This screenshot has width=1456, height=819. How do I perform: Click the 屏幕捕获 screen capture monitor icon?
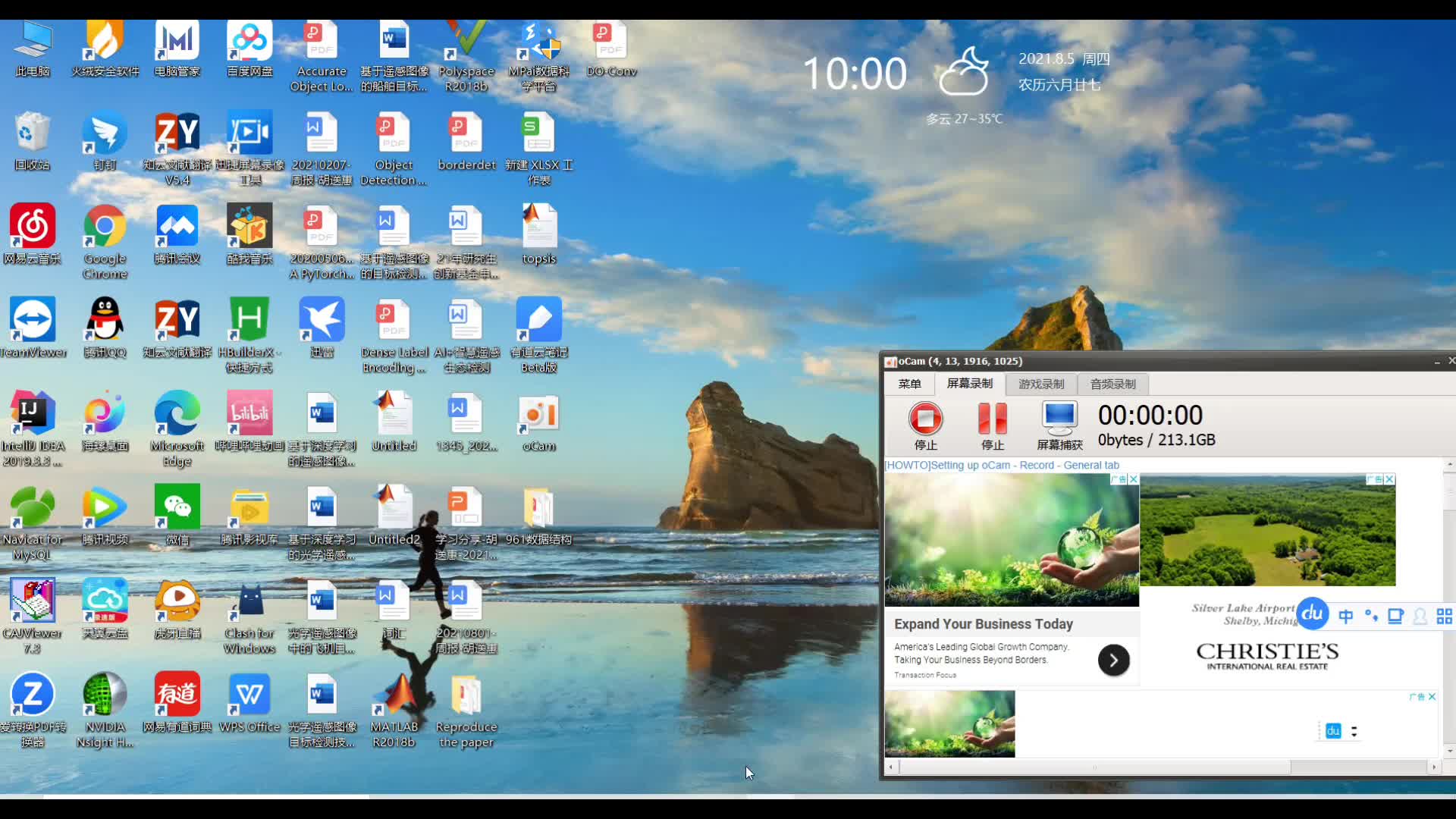pyautogui.click(x=1059, y=418)
